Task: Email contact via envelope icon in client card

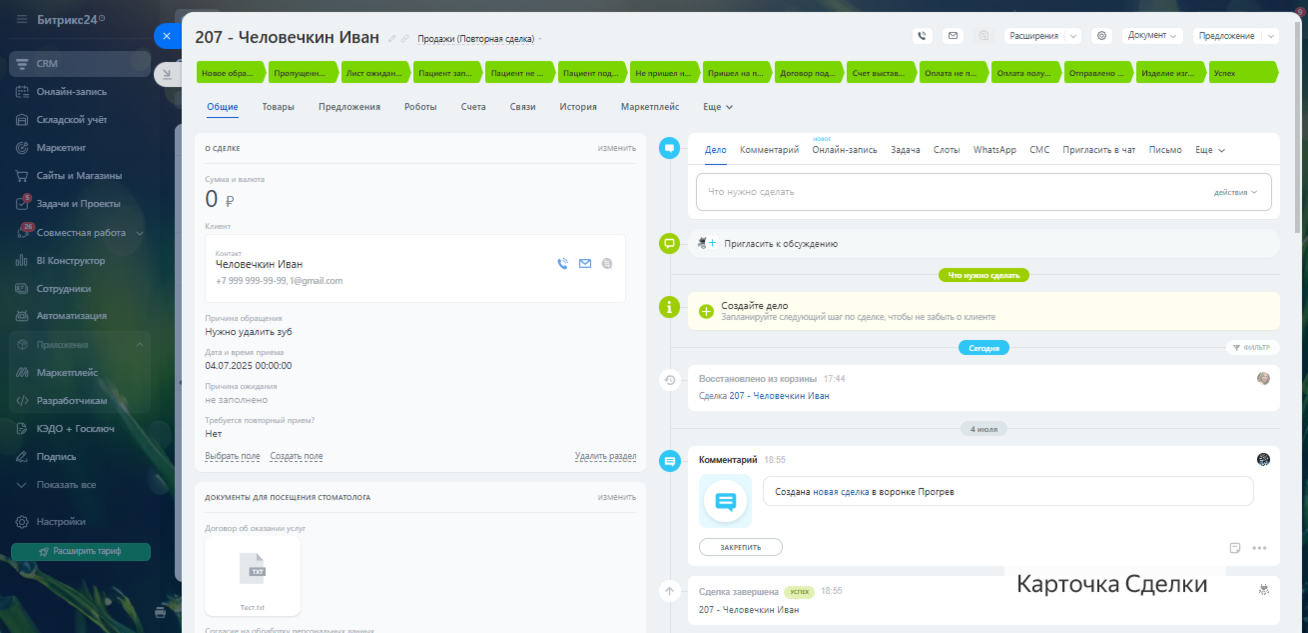Action: [x=585, y=264]
